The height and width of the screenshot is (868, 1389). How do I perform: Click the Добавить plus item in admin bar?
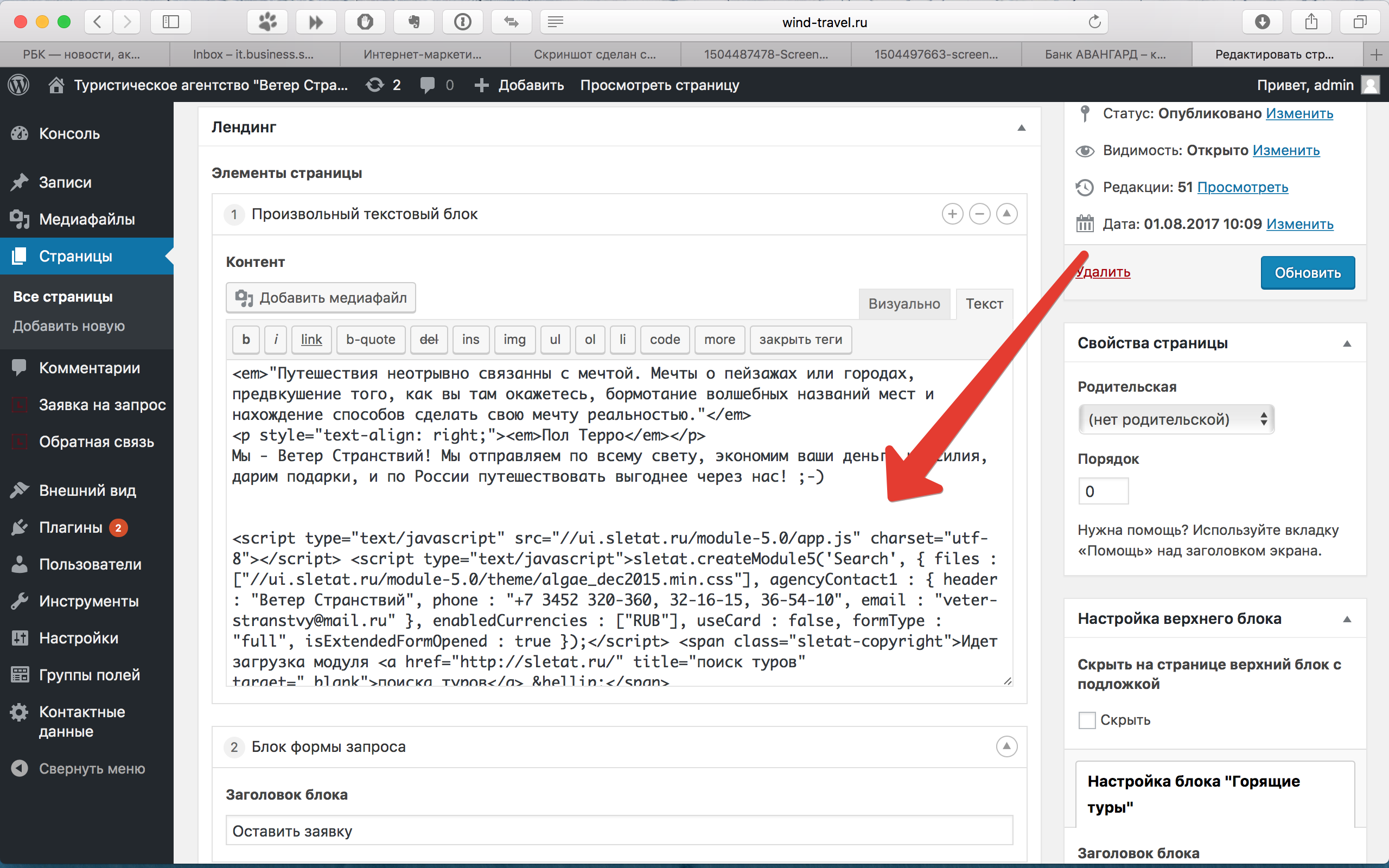519,85
